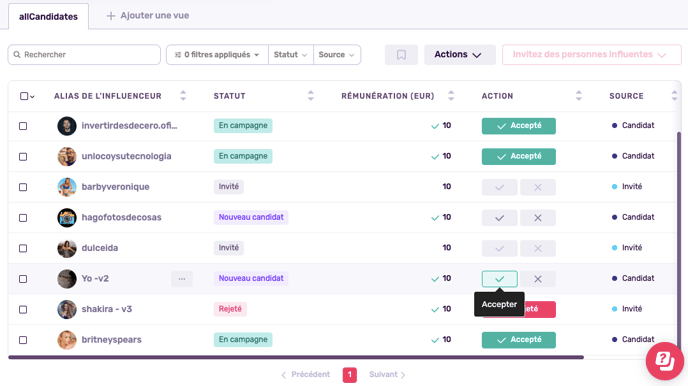Click Nouveau candidat badge for Yo -v2
This screenshot has width=688, height=386.
[251, 279]
